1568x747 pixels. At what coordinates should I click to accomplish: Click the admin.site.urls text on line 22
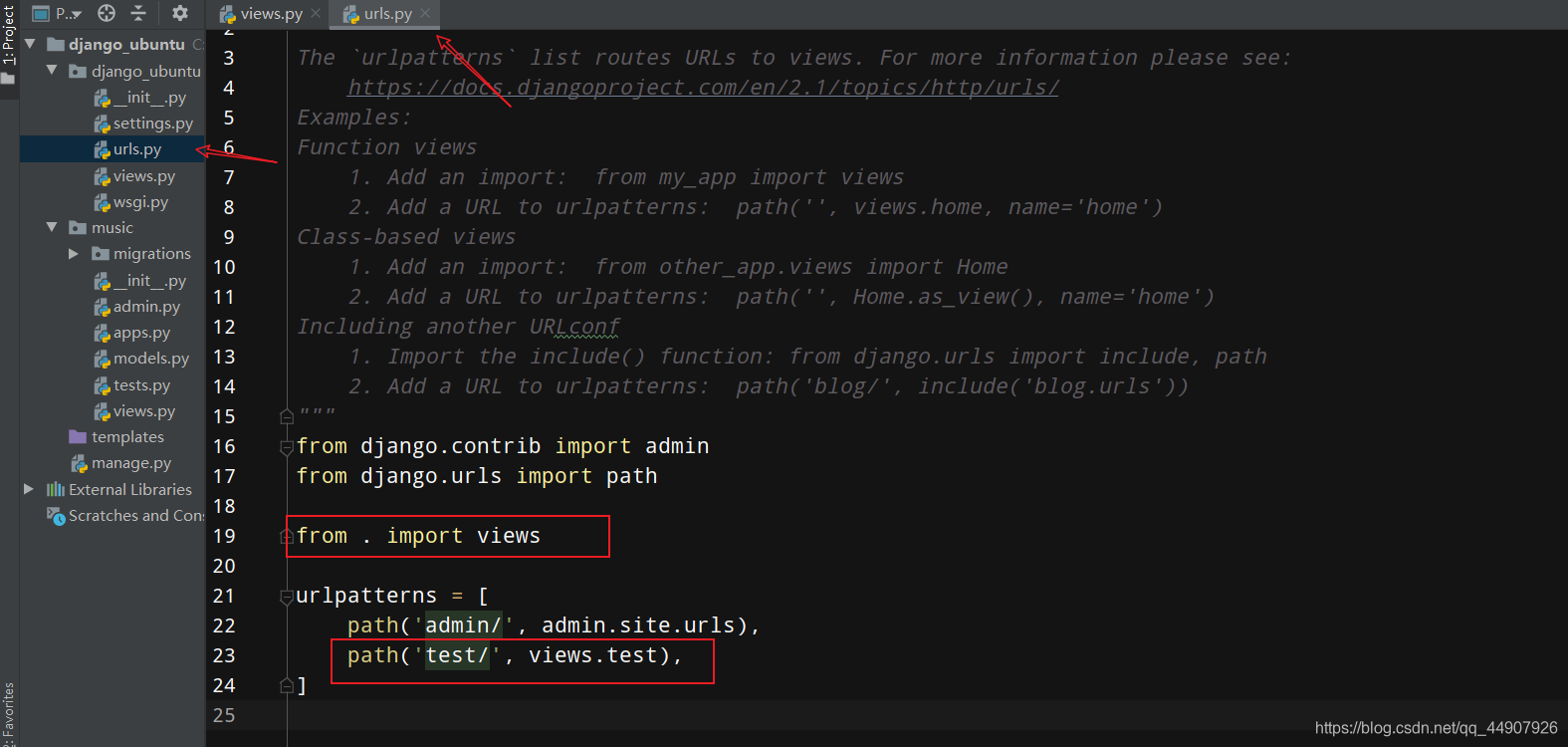click(638, 625)
